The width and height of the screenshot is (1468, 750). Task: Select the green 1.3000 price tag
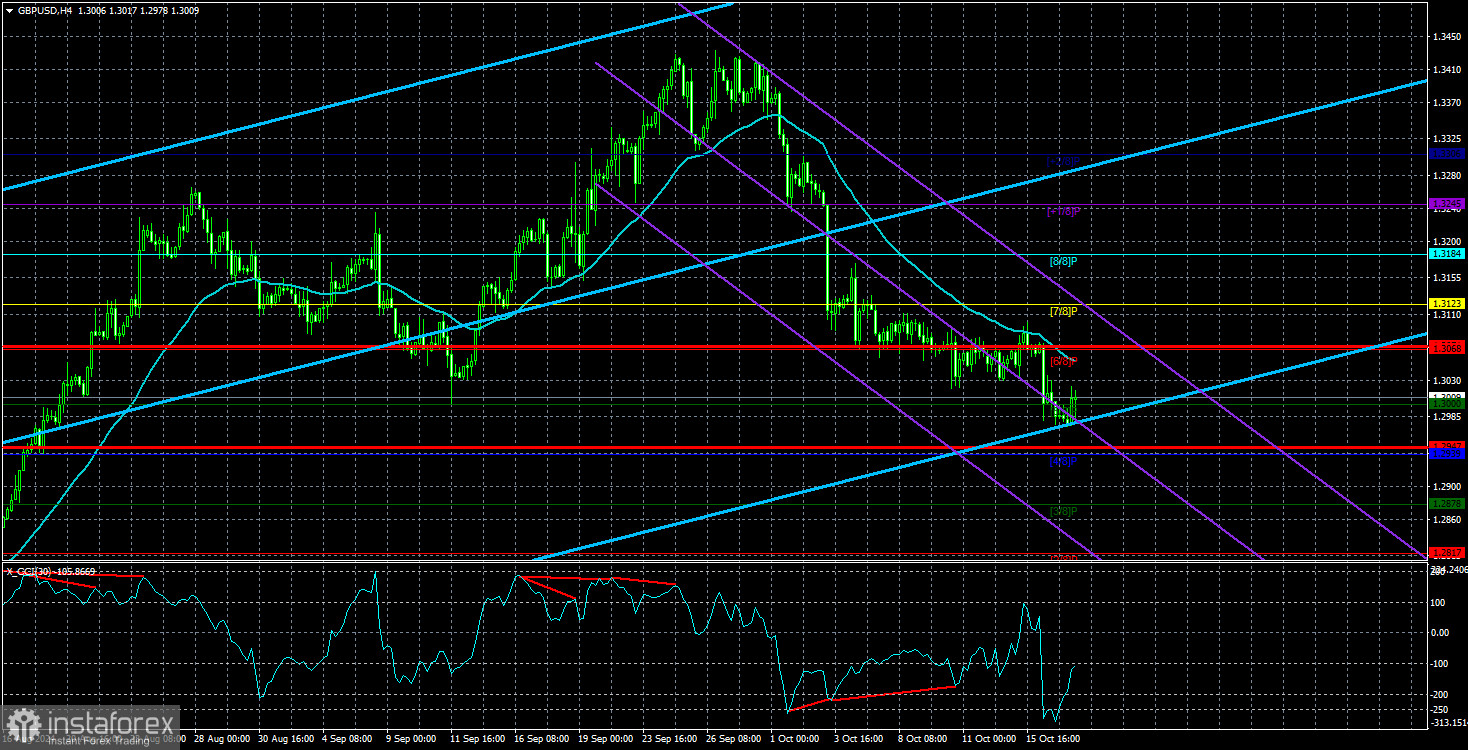click(x=1447, y=404)
